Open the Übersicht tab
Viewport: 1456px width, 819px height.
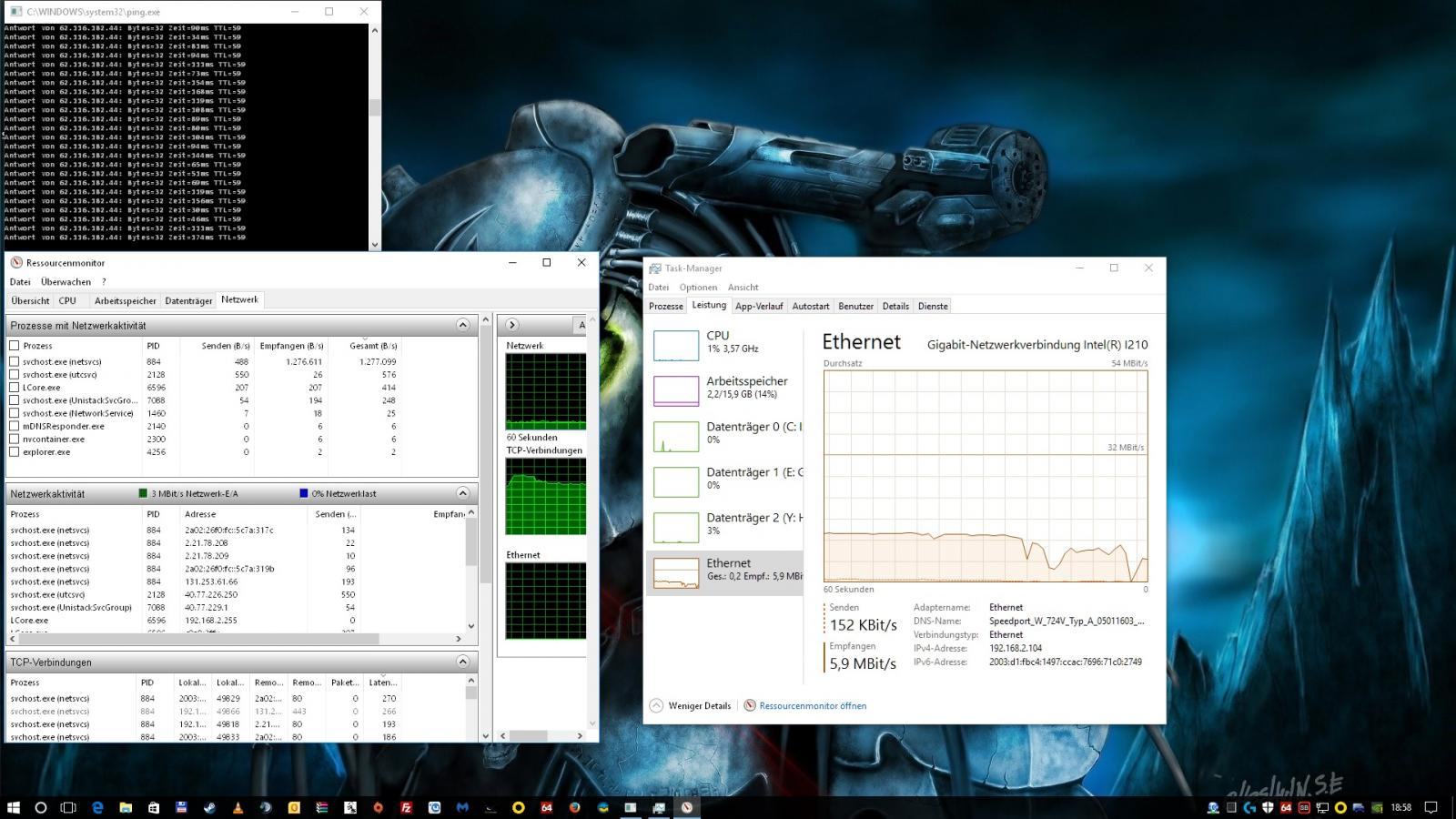(x=30, y=300)
